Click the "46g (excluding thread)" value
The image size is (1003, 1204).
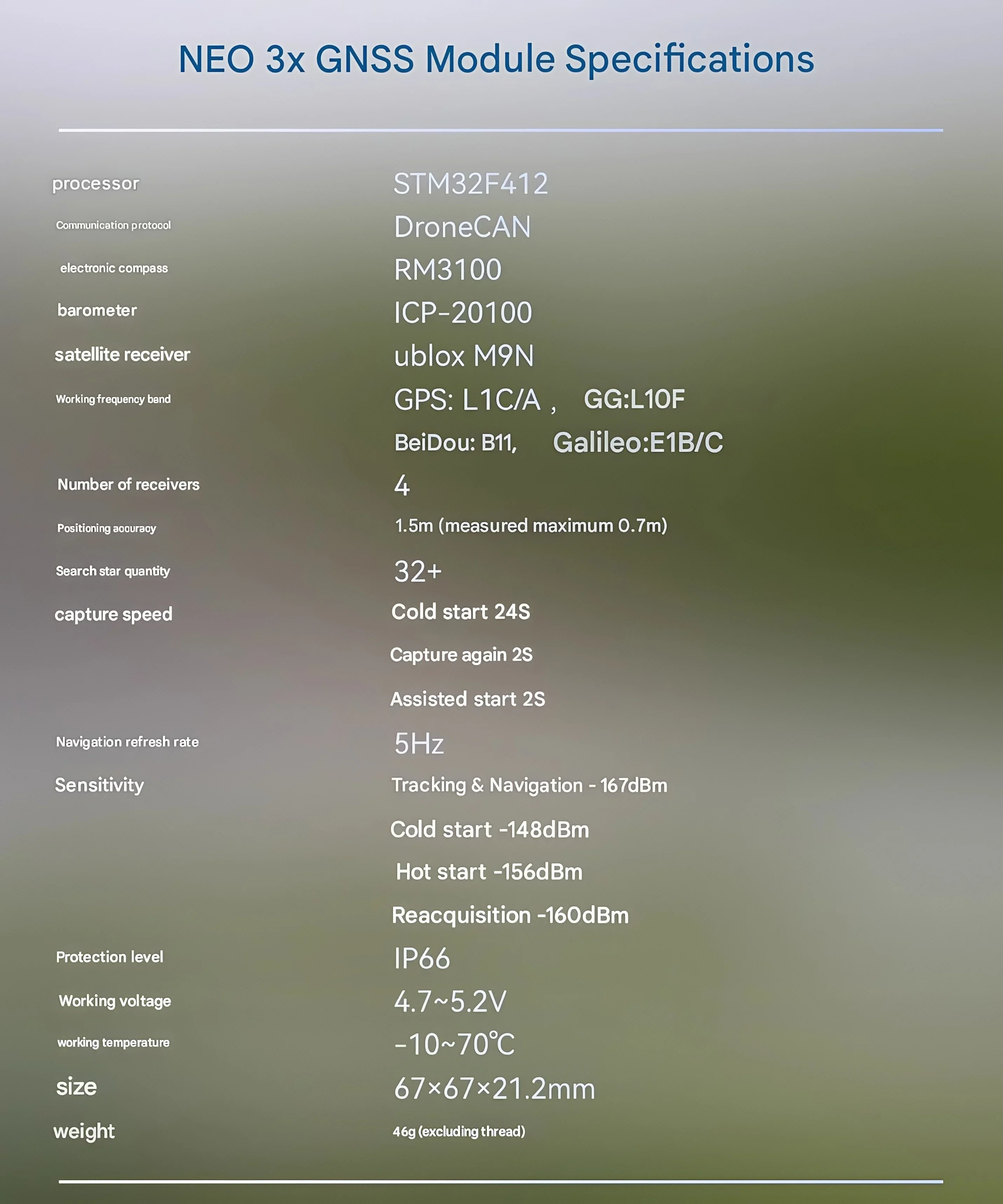[458, 1131]
